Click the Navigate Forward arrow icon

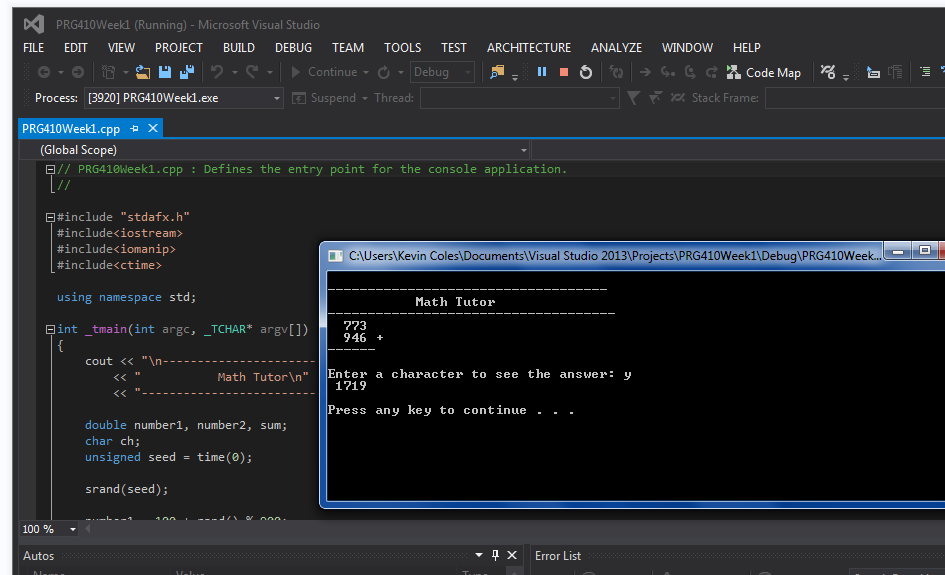(x=78, y=72)
